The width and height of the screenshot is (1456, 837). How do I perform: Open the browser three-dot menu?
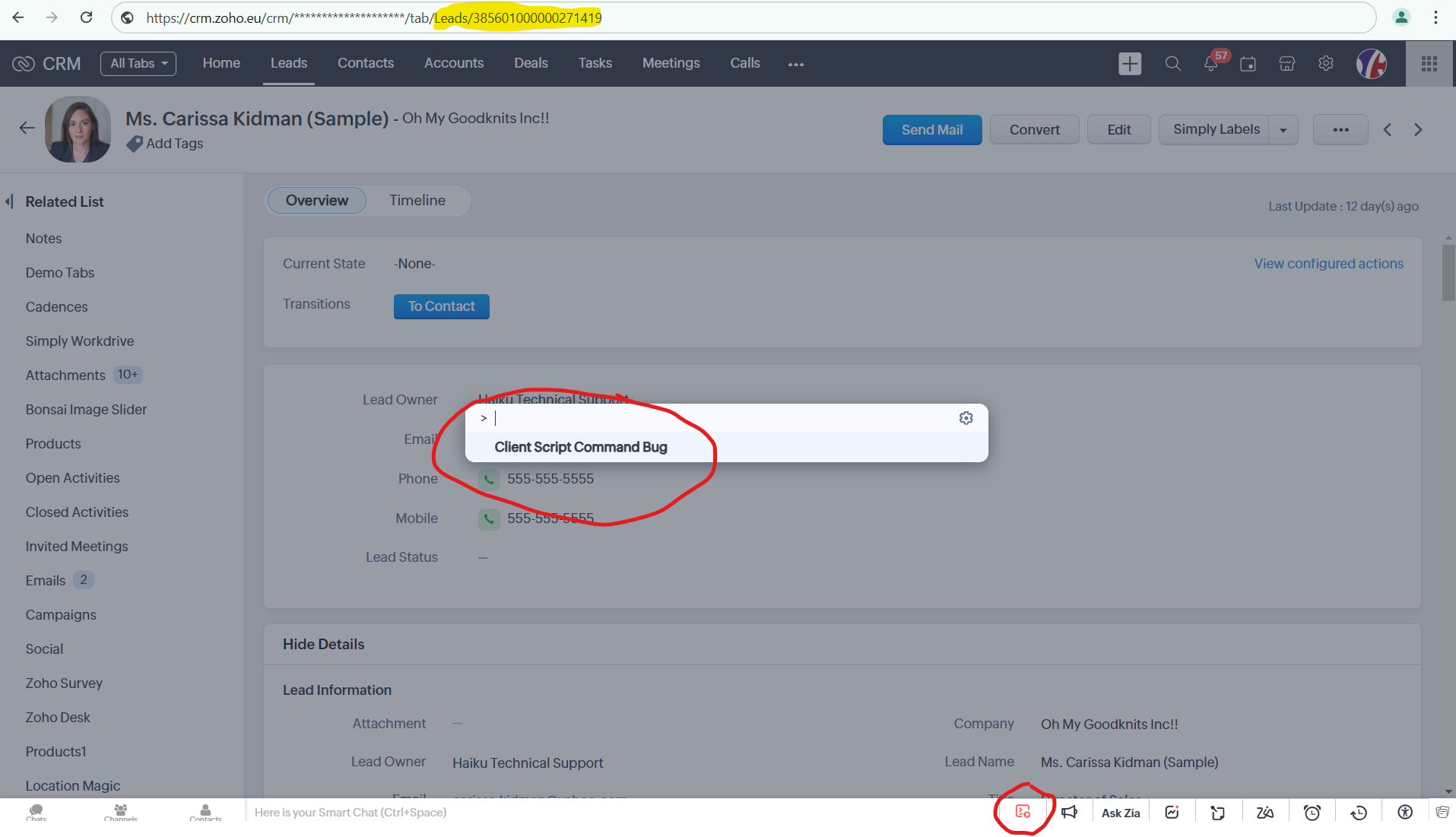tap(1435, 17)
